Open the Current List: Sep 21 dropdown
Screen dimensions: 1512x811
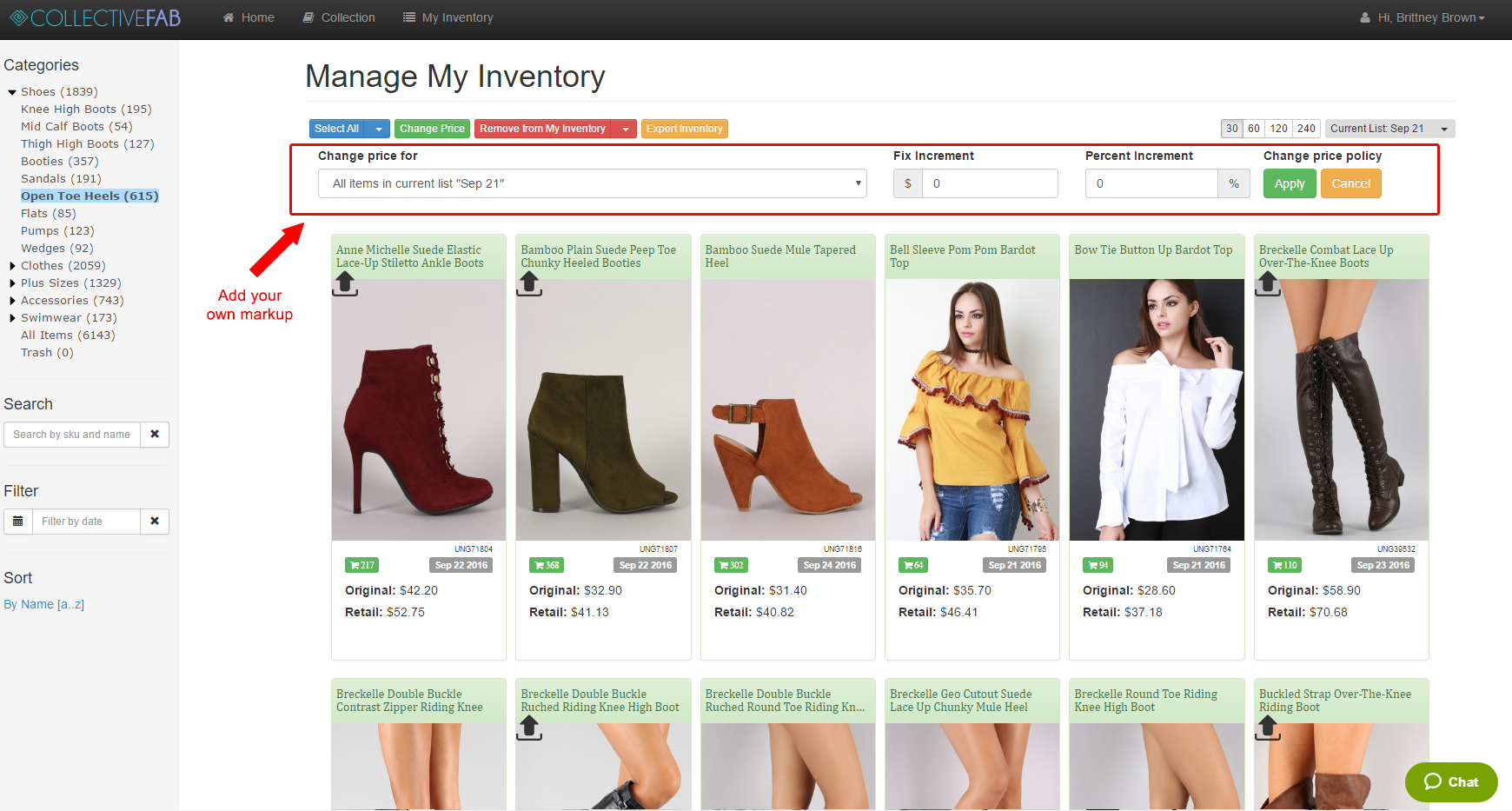(x=1389, y=129)
